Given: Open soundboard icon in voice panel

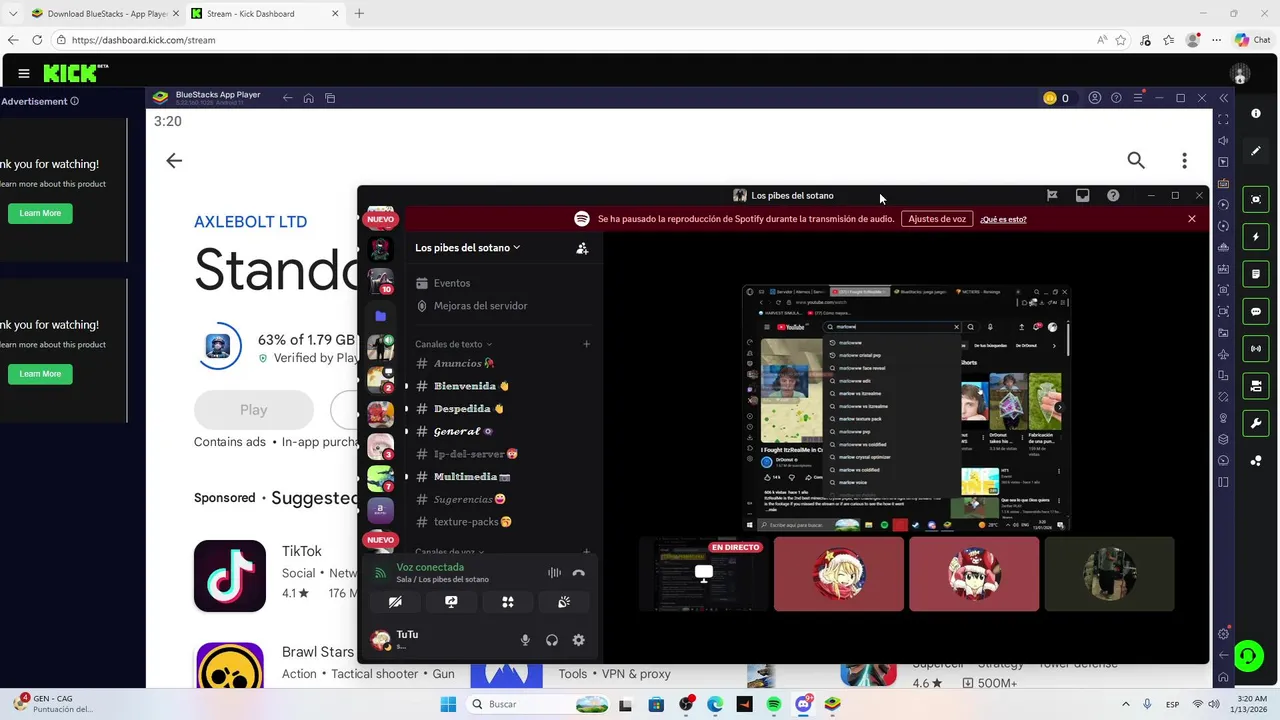Looking at the screenshot, I should [564, 602].
